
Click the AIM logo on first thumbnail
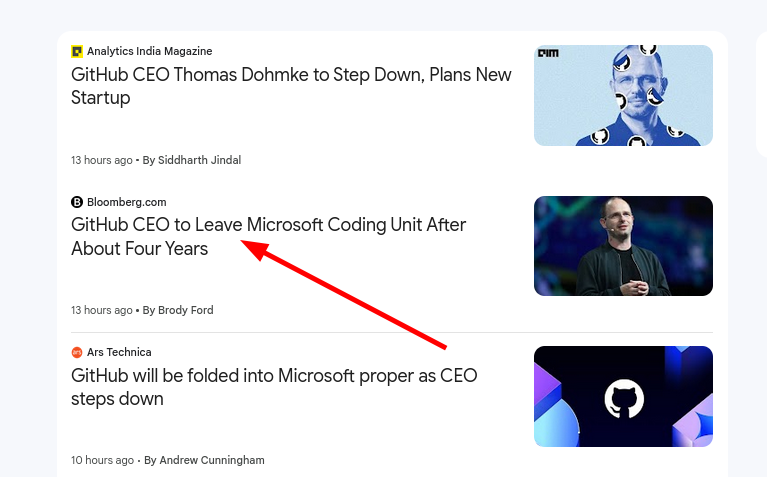548,53
